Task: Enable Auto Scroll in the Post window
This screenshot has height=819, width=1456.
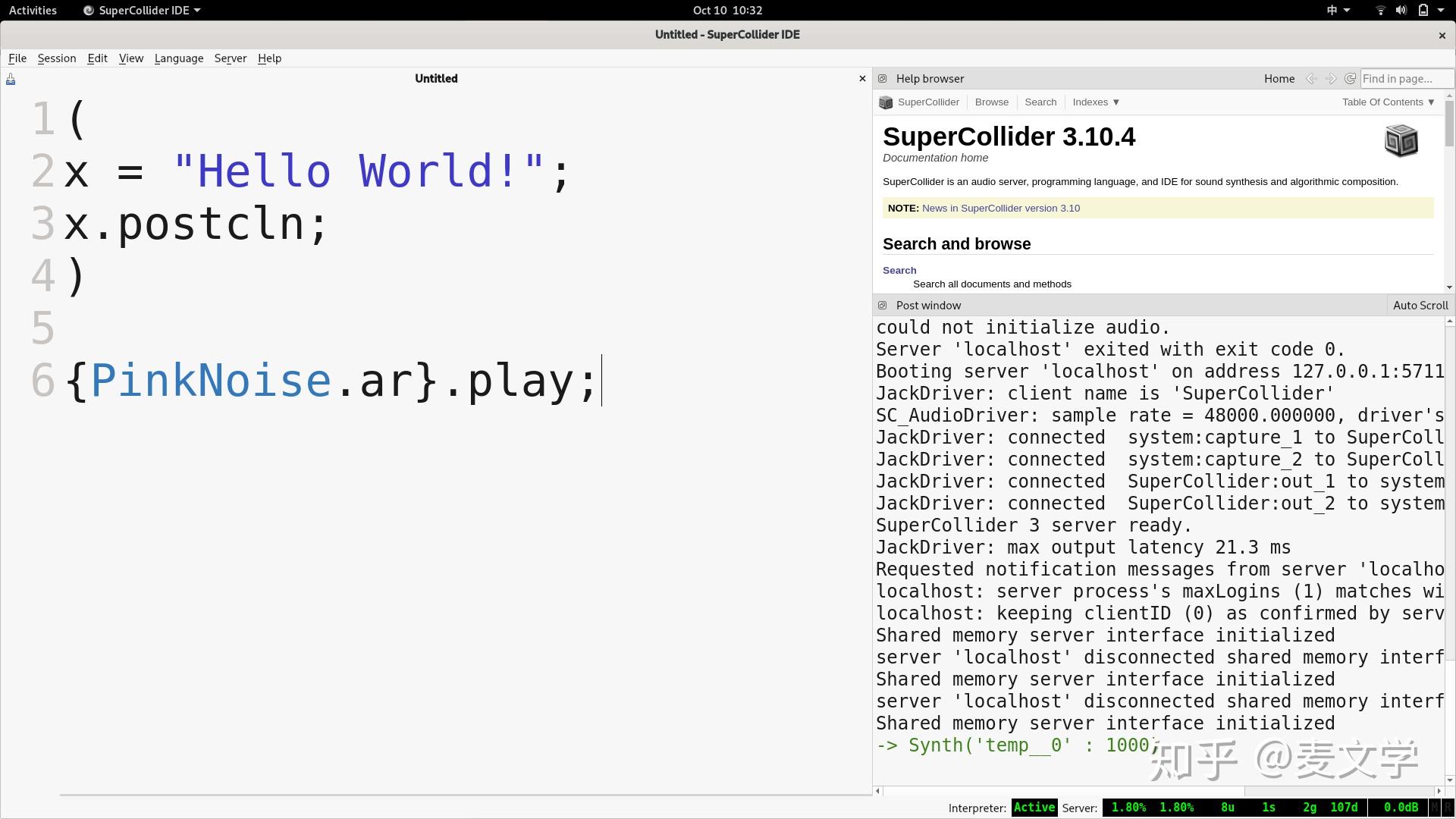Action: [x=1420, y=305]
